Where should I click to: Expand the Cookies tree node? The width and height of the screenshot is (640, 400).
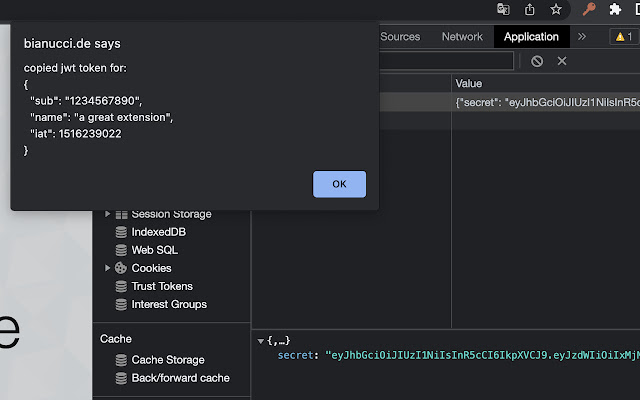coord(108,268)
